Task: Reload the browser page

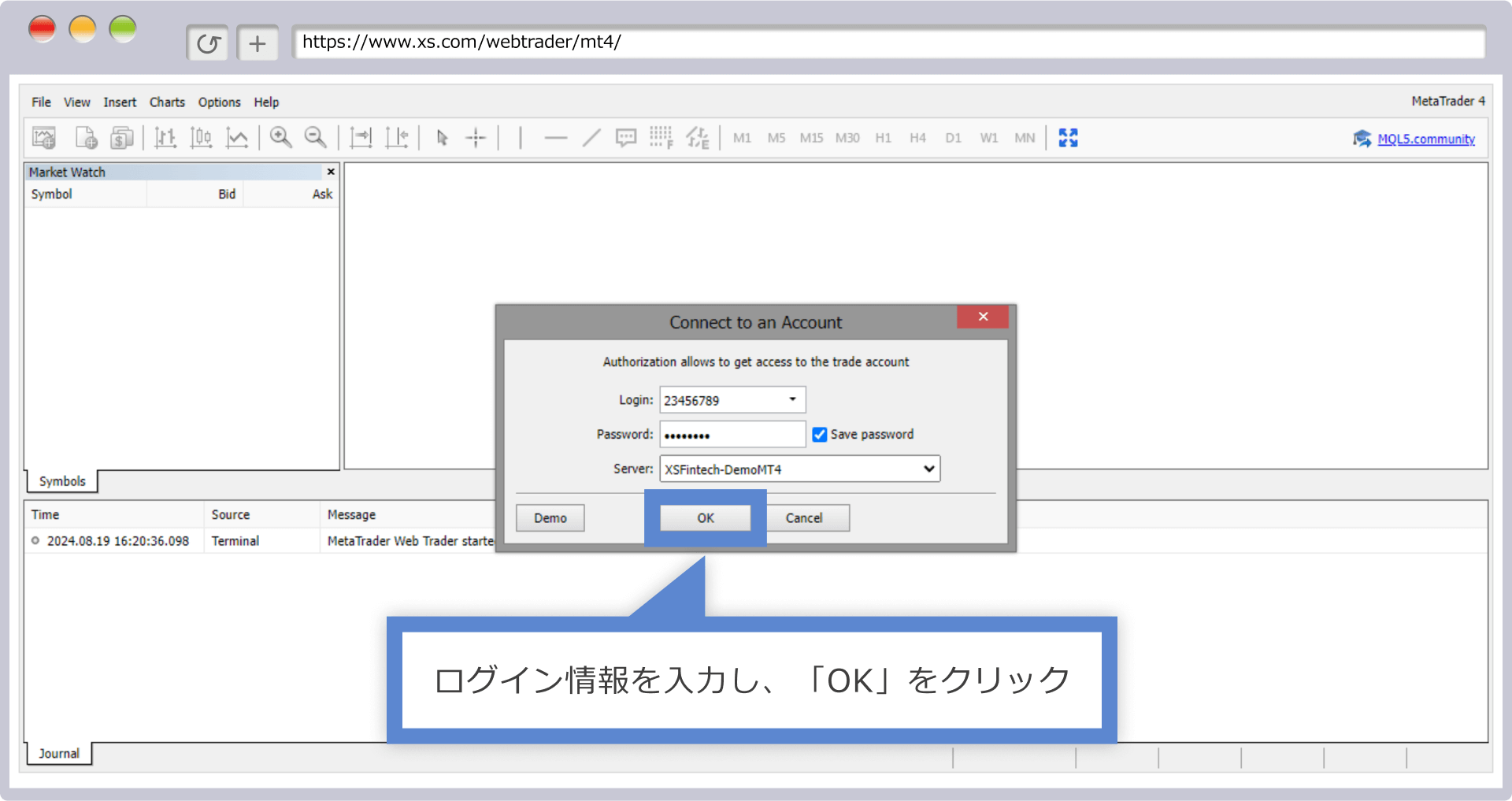Action: click(208, 43)
